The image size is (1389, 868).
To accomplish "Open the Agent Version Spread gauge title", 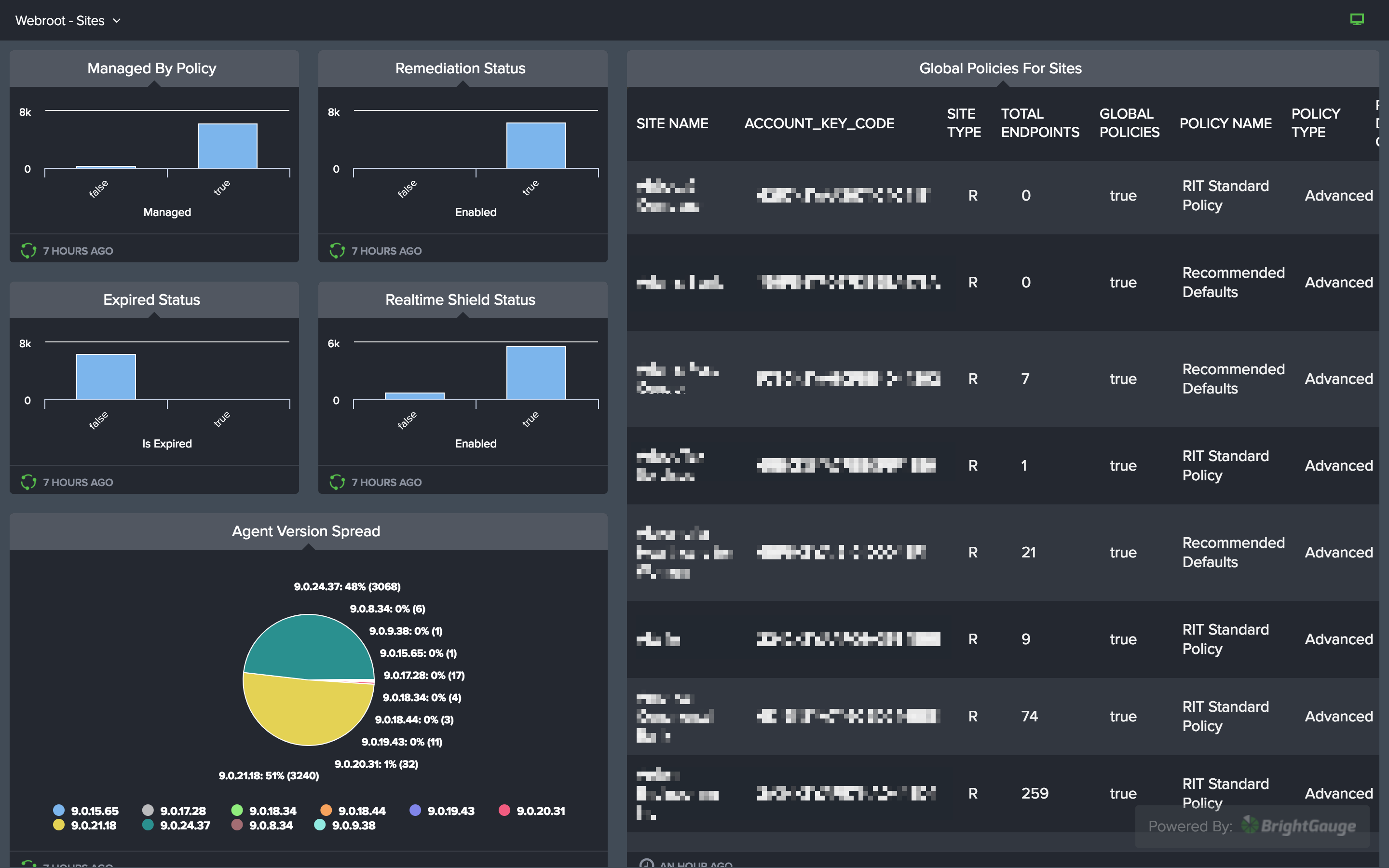I will pyautogui.click(x=306, y=531).
